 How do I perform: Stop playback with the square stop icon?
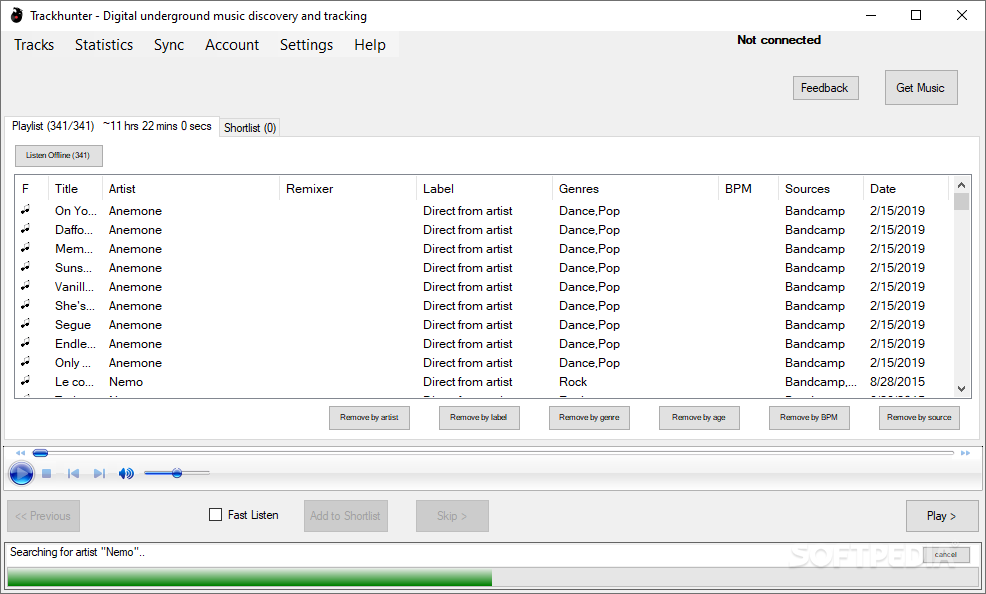tap(47, 473)
